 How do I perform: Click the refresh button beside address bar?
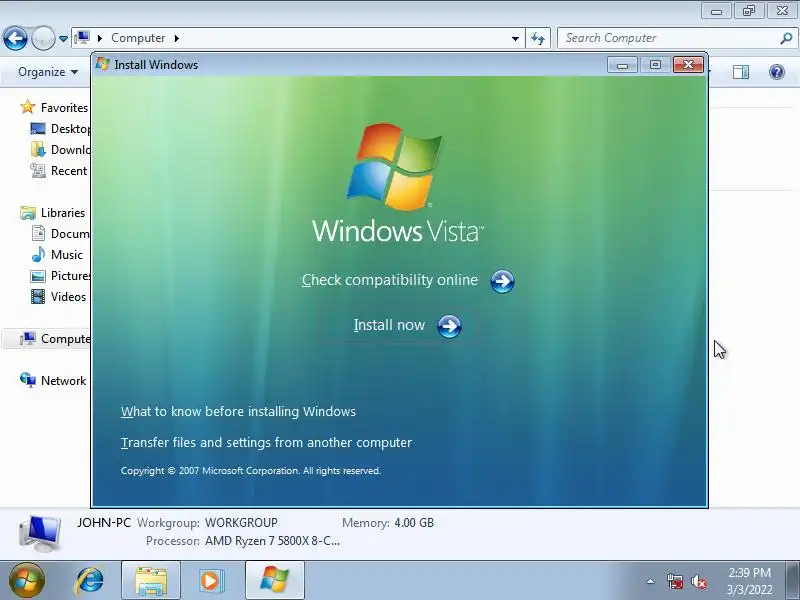pyautogui.click(x=538, y=38)
